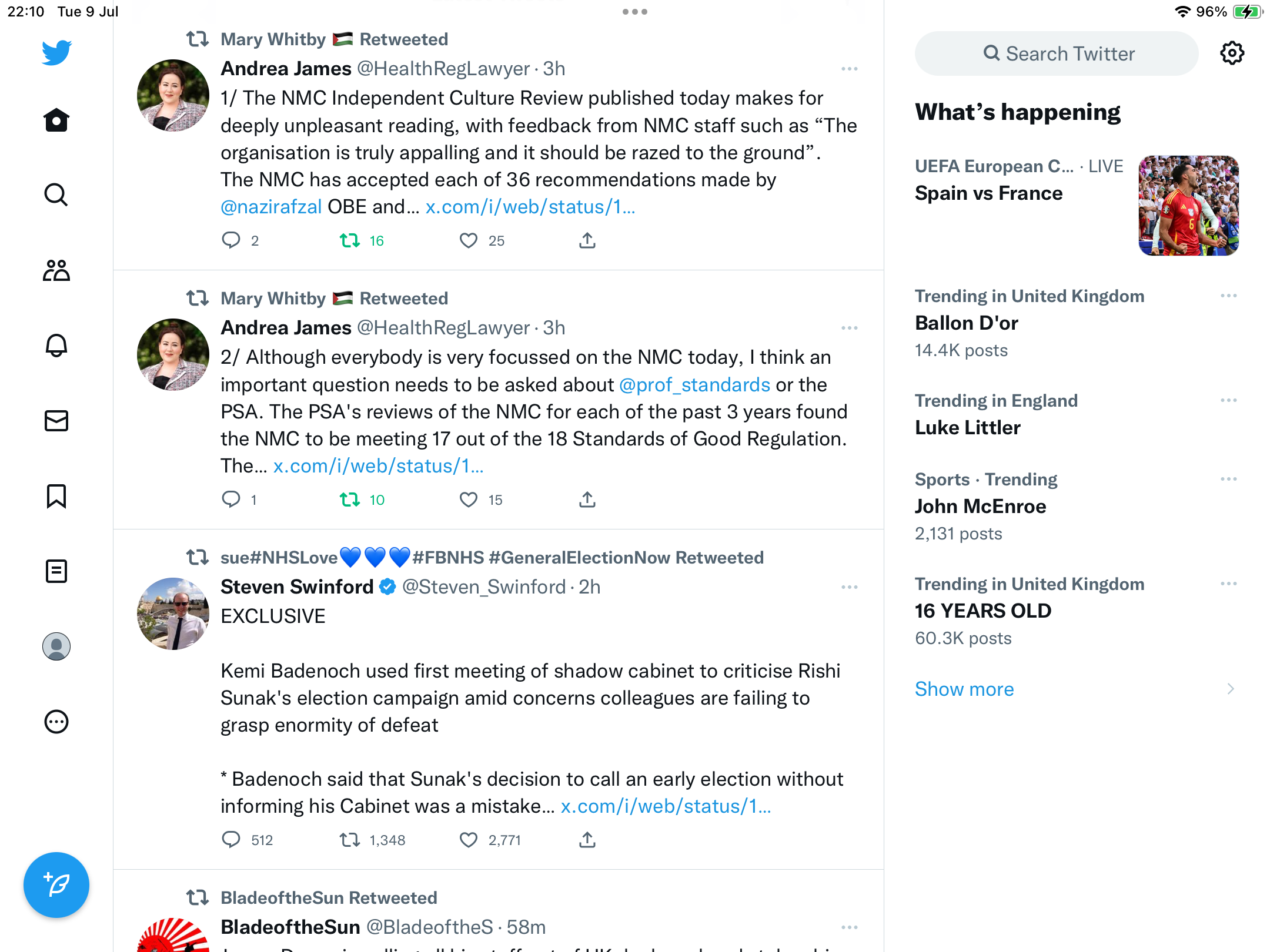Open the Luke Littler trending topic
This screenshot has height=952, width=1270.
[x=968, y=427]
